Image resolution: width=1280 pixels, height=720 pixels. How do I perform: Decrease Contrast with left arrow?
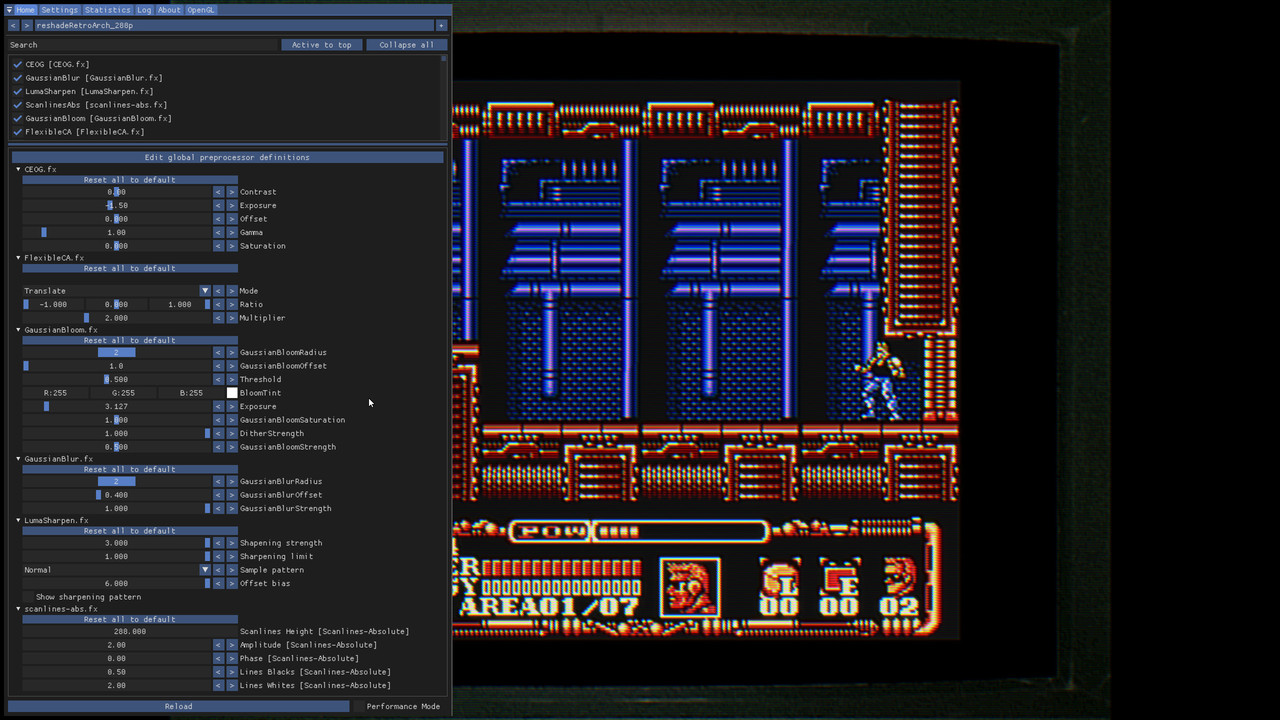click(x=218, y=192)
